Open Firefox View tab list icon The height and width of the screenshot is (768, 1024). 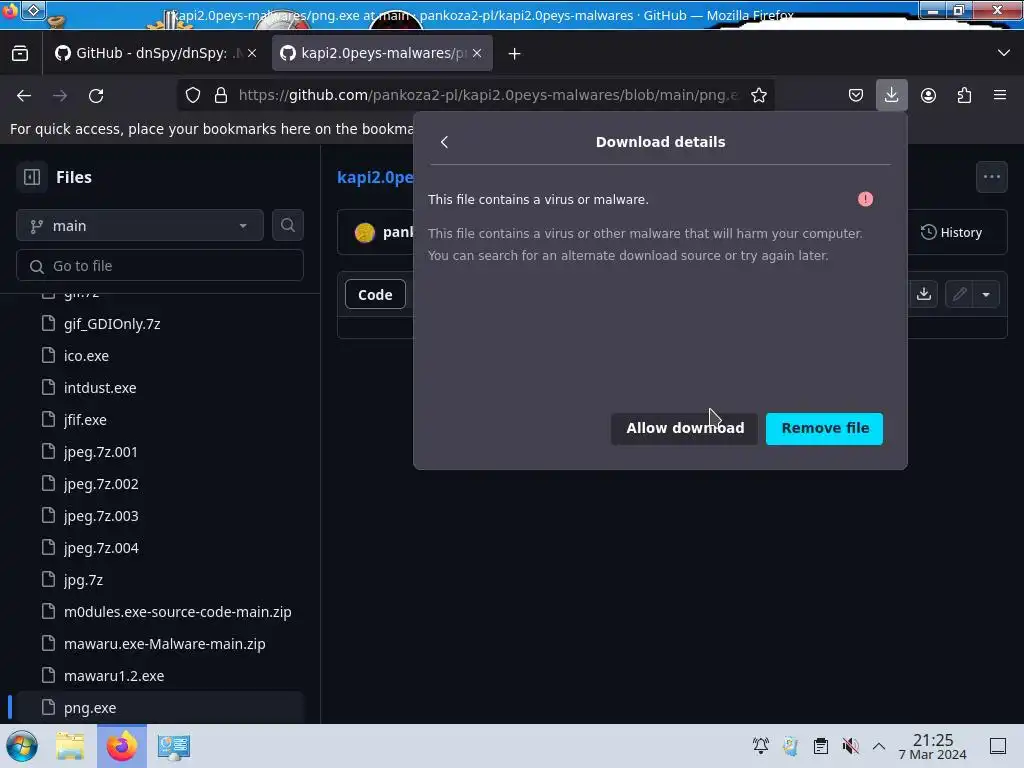pyautogui.click(x=20, y=54)
